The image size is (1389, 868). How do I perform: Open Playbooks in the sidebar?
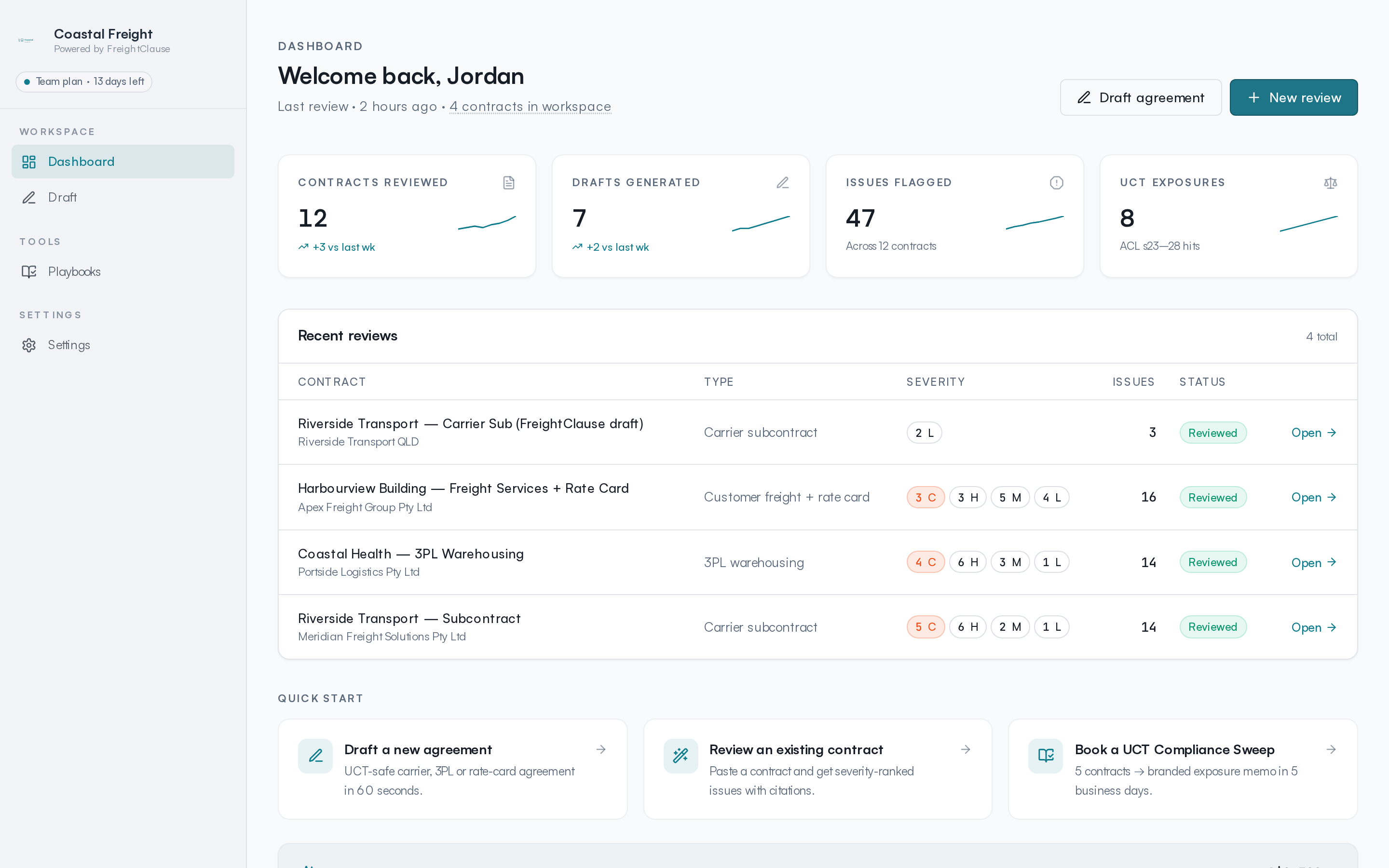click(123, 271)
